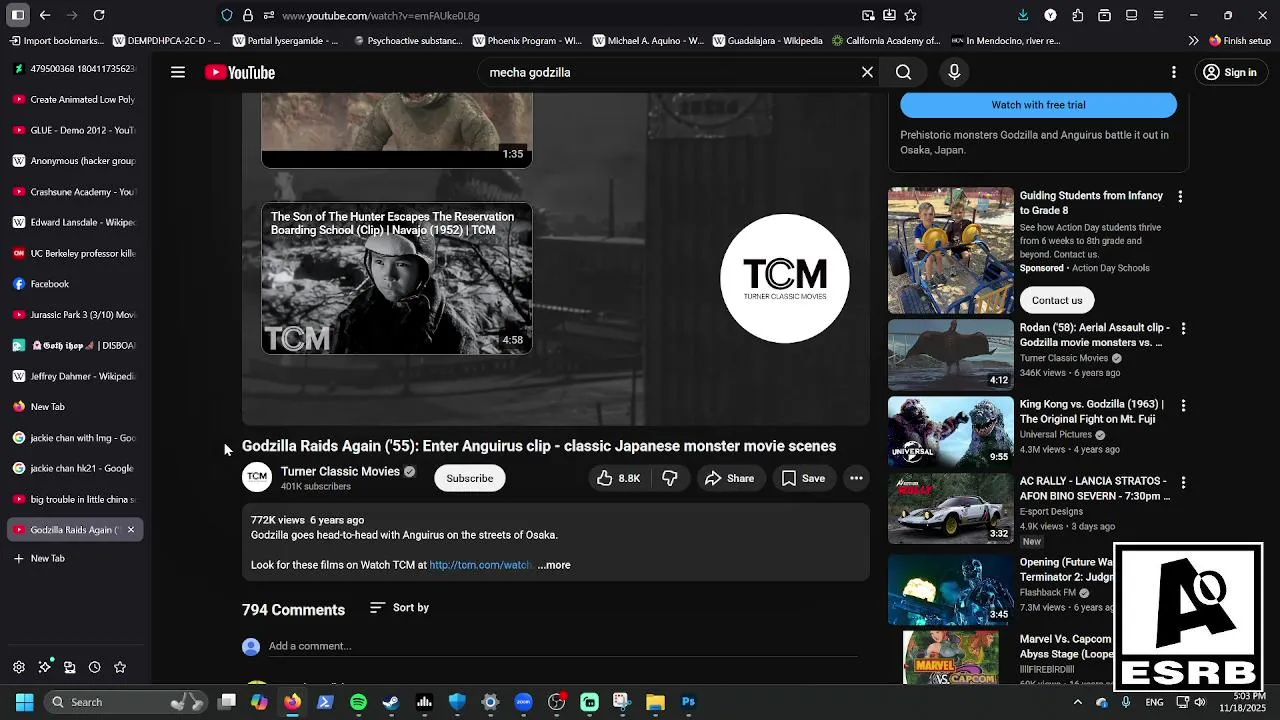1280x720 pixels.
Task: Open Finish setup in bookmarks bar
Action: 1240,41
